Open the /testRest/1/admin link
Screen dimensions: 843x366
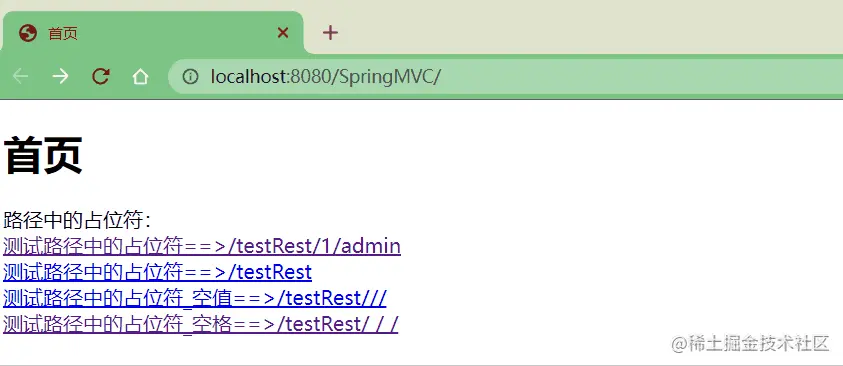tap(202, 246)
